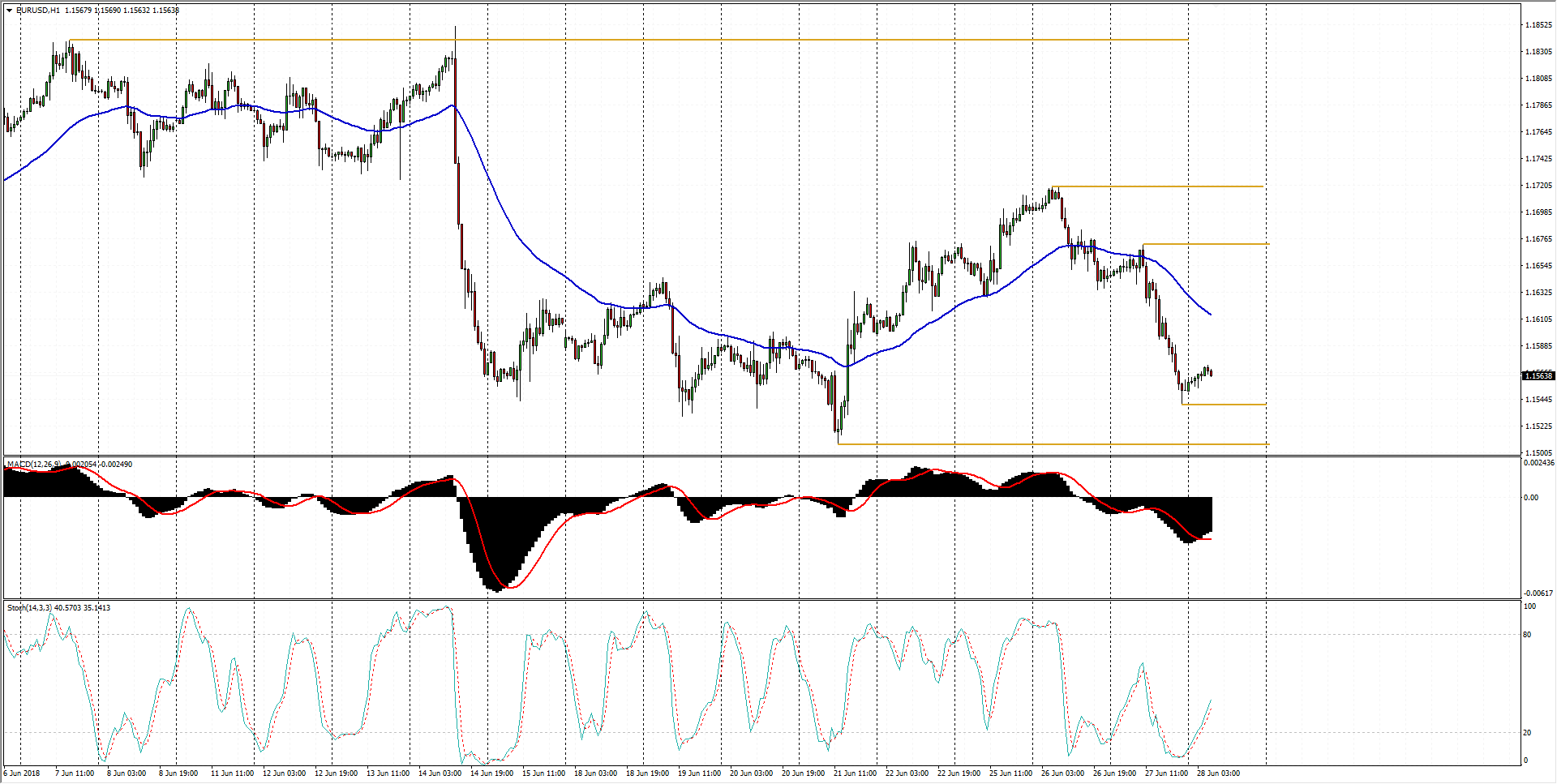This screenshot has width=1557, height=784.
Task: Click the 1.15005 price scale label
Action: (1538, 453)
